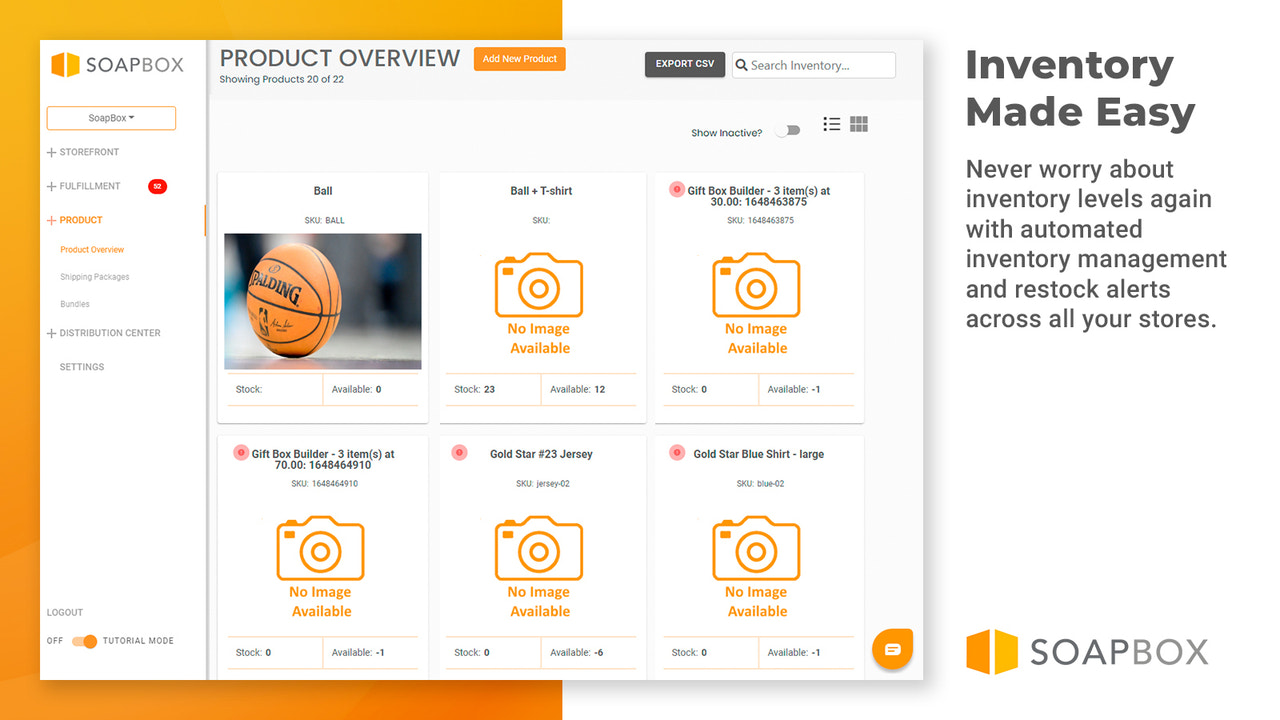Image resolution: width=1280 pixels, height=720 pixels.
Task: Open the SoapBox store selector dropdown
Action: click(110, 118)
